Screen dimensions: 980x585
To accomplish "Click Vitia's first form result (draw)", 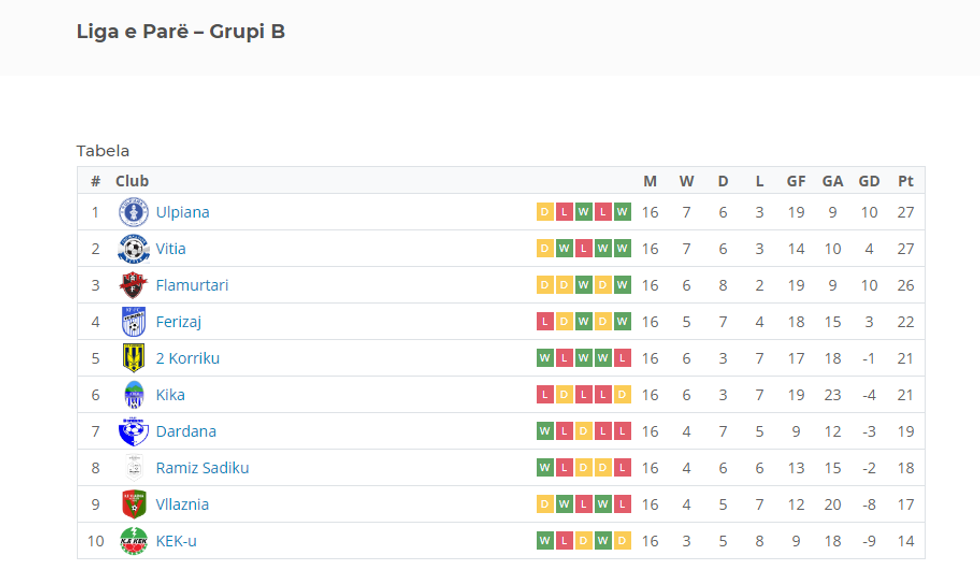I will point(545,249).
